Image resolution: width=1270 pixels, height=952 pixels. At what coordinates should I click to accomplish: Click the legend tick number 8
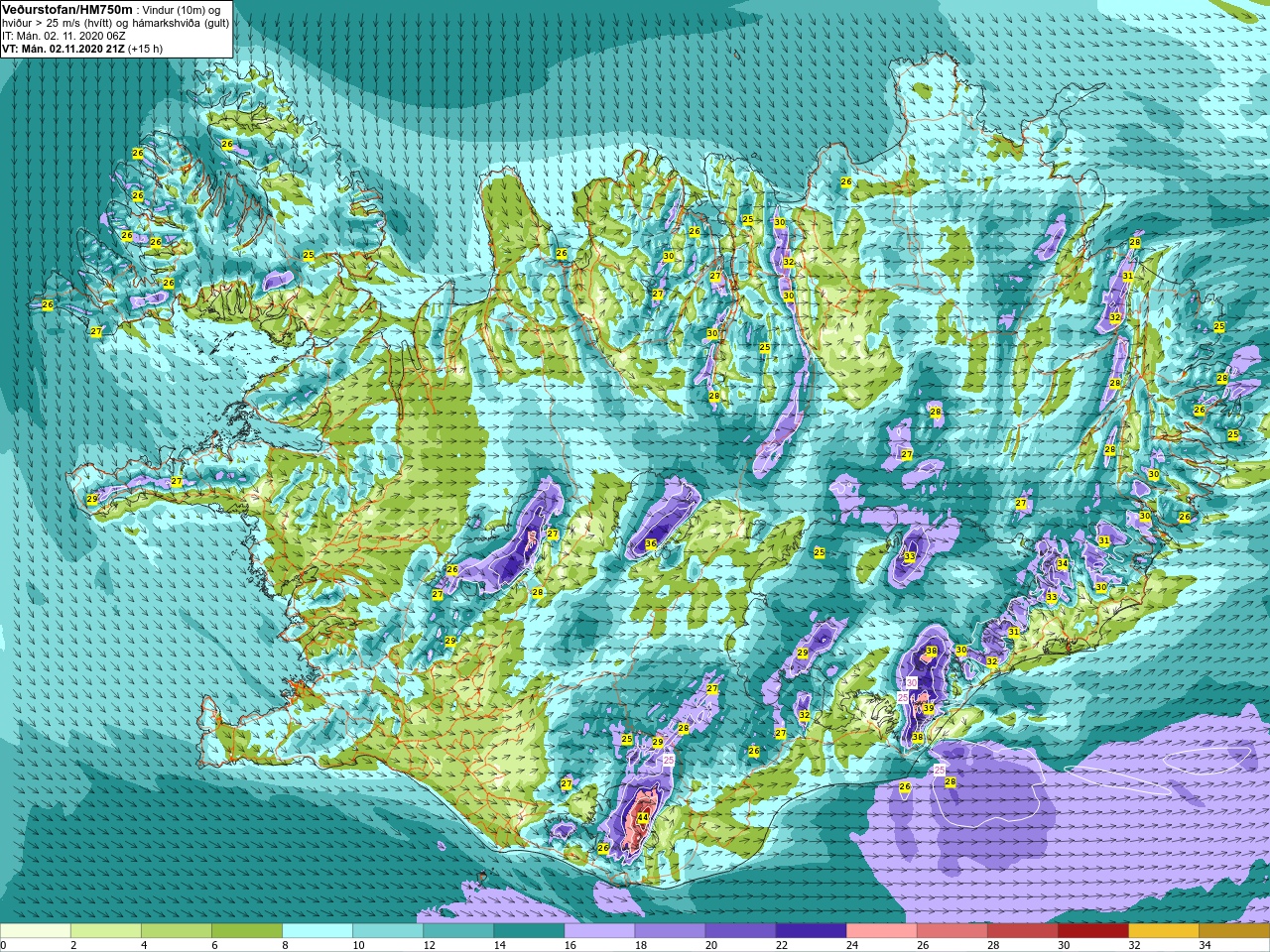[286, 945]
